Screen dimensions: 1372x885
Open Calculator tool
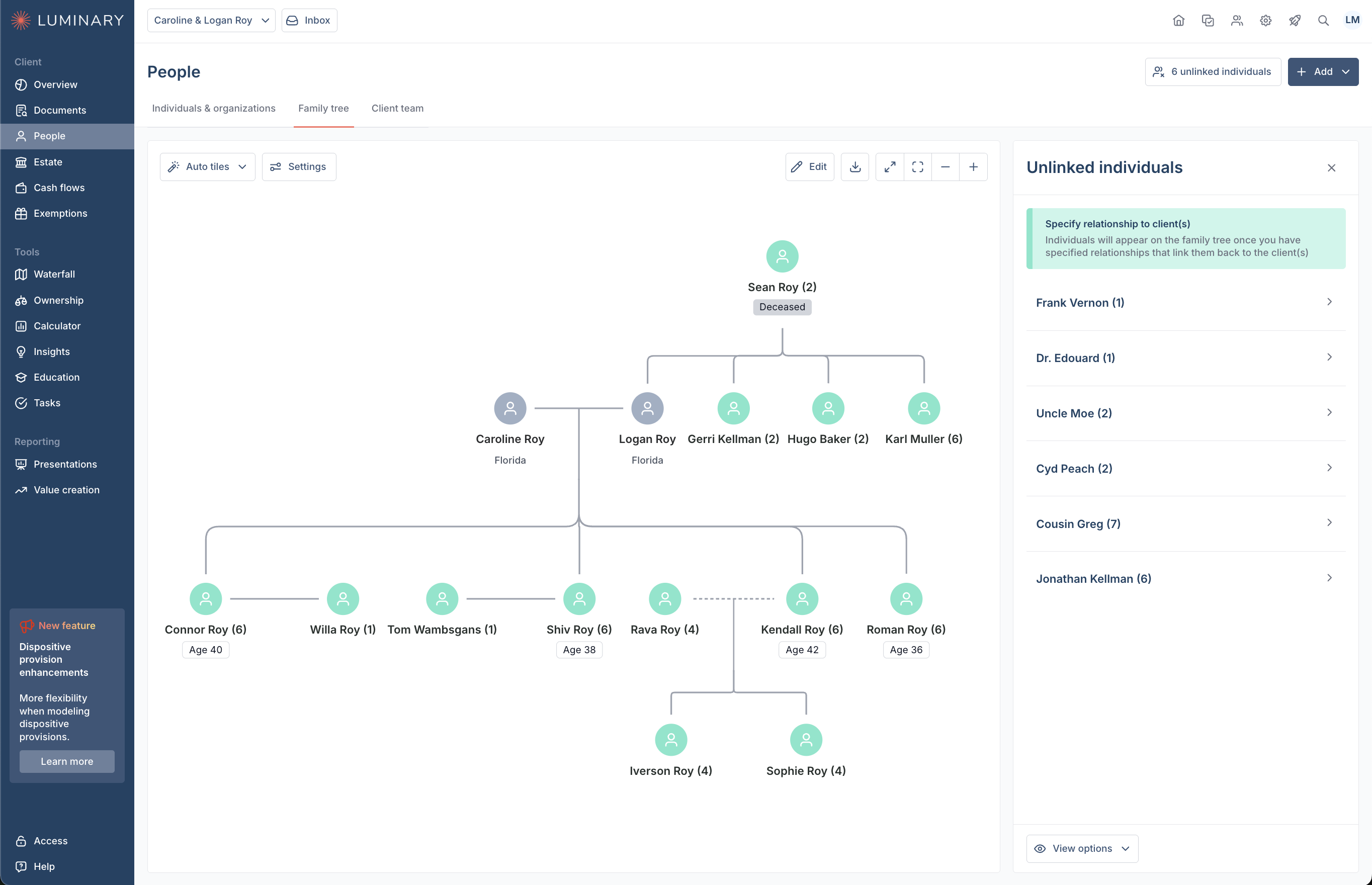point(67,326)
